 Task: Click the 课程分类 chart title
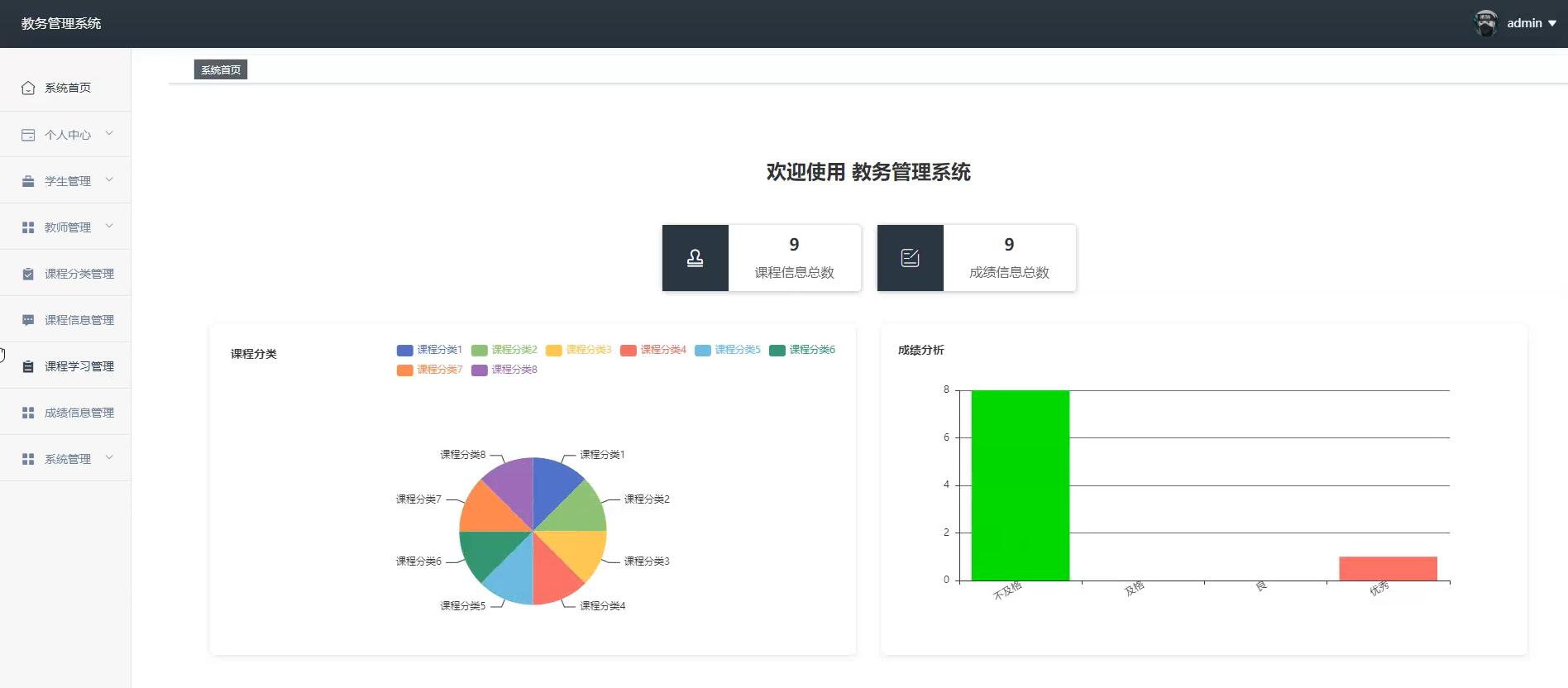pyautogui.click(x=254, y=354)
